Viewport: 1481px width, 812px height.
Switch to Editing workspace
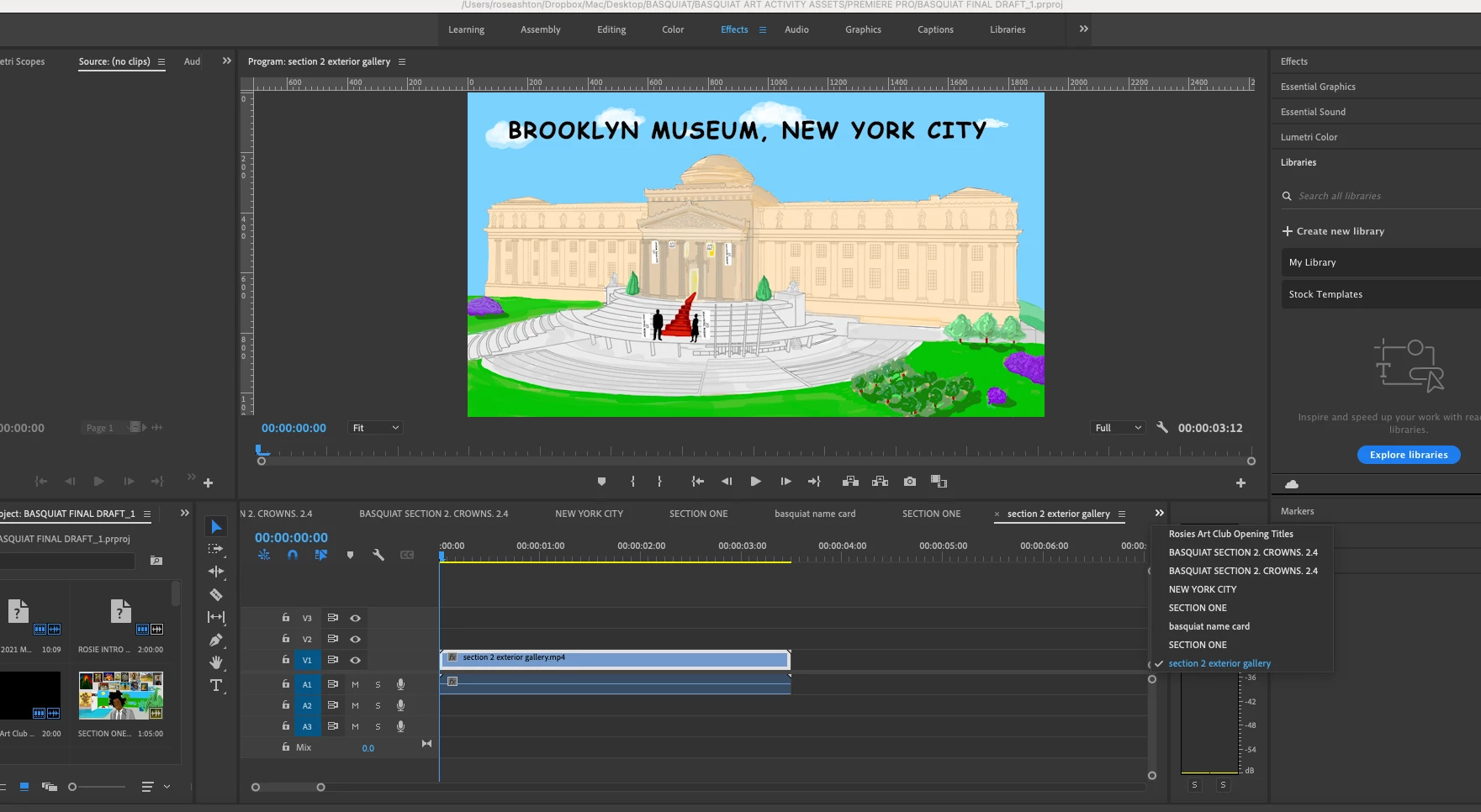click(x=611, y=29)
